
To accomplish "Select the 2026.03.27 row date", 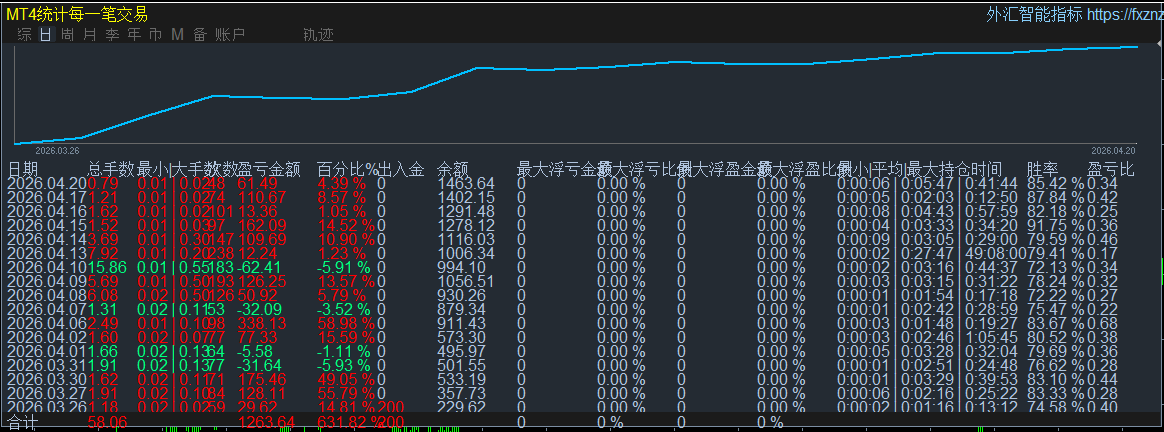I will [x=47, y=394].
